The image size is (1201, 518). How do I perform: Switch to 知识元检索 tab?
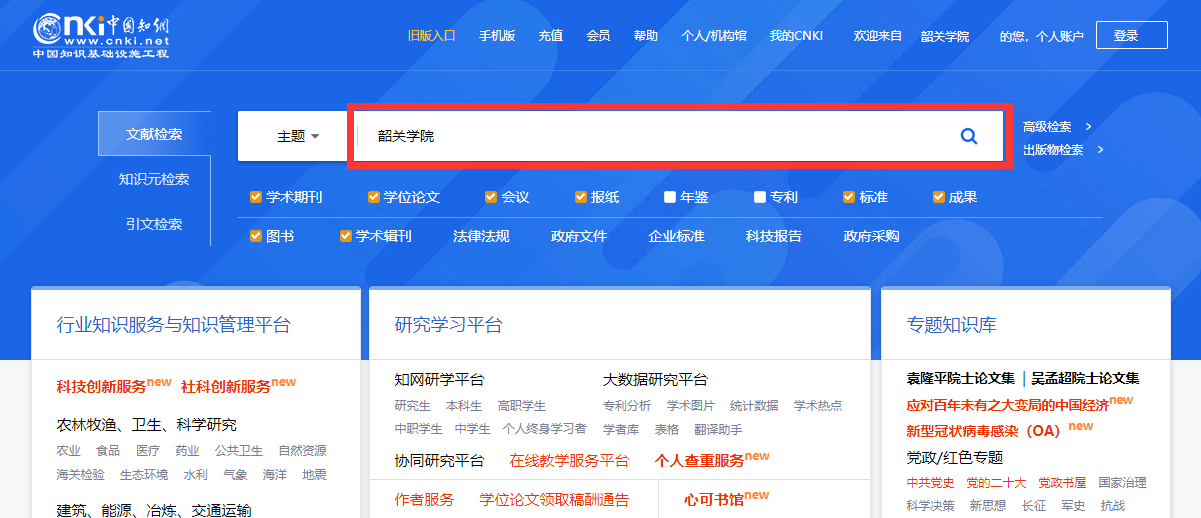click(x=154, y=179)
